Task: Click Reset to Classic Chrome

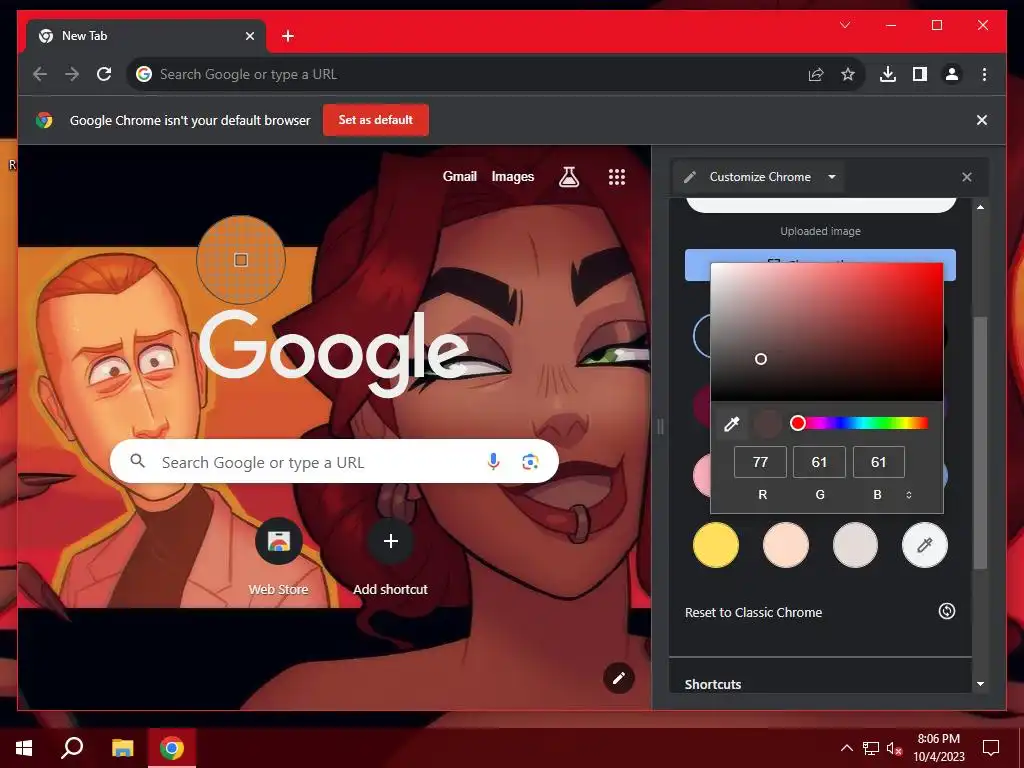Action: (753, 613)
